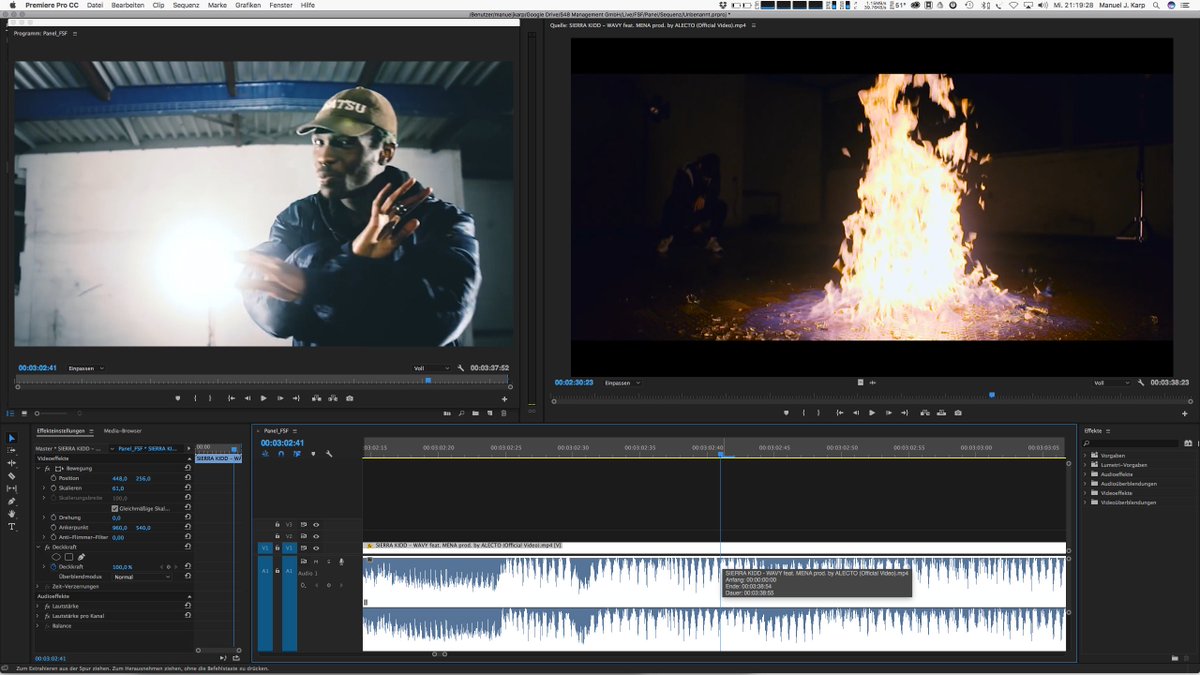Screen dimensions: 1200x675
Task: Select the Ripple Edit tool
Action: point(12,463)
